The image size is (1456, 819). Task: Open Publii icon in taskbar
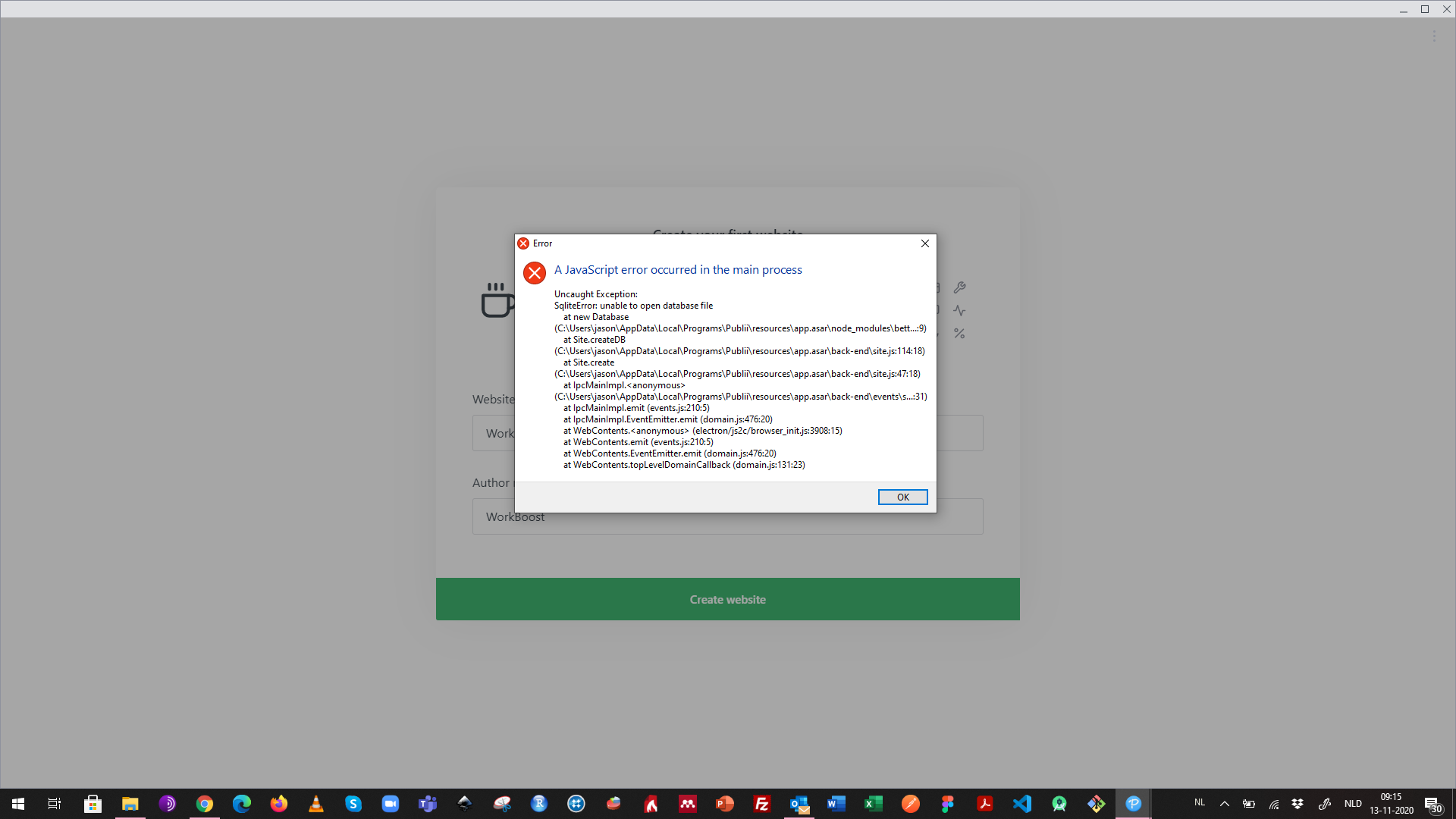[1133, 804]
